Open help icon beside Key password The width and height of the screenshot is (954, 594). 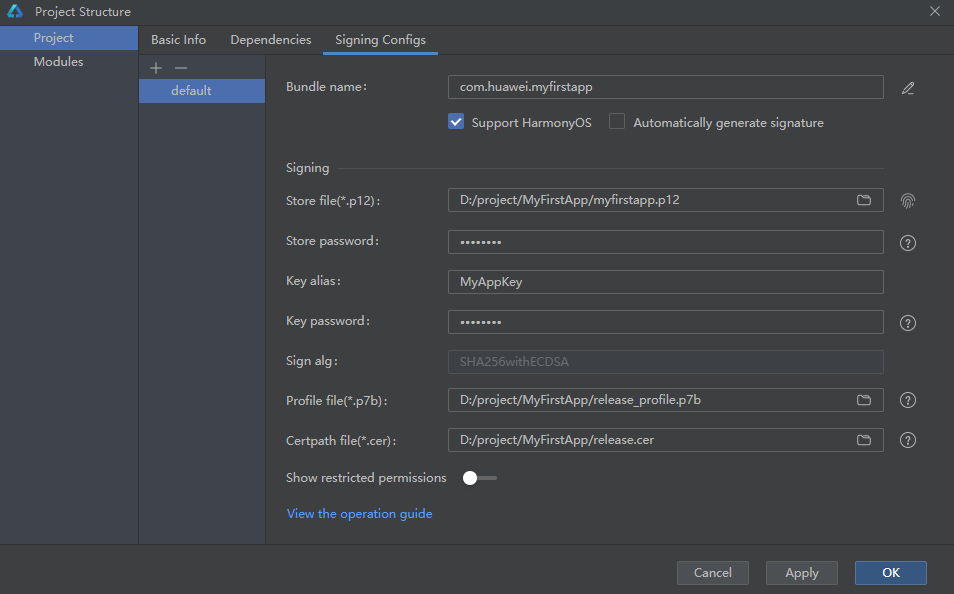pos(908,323)
